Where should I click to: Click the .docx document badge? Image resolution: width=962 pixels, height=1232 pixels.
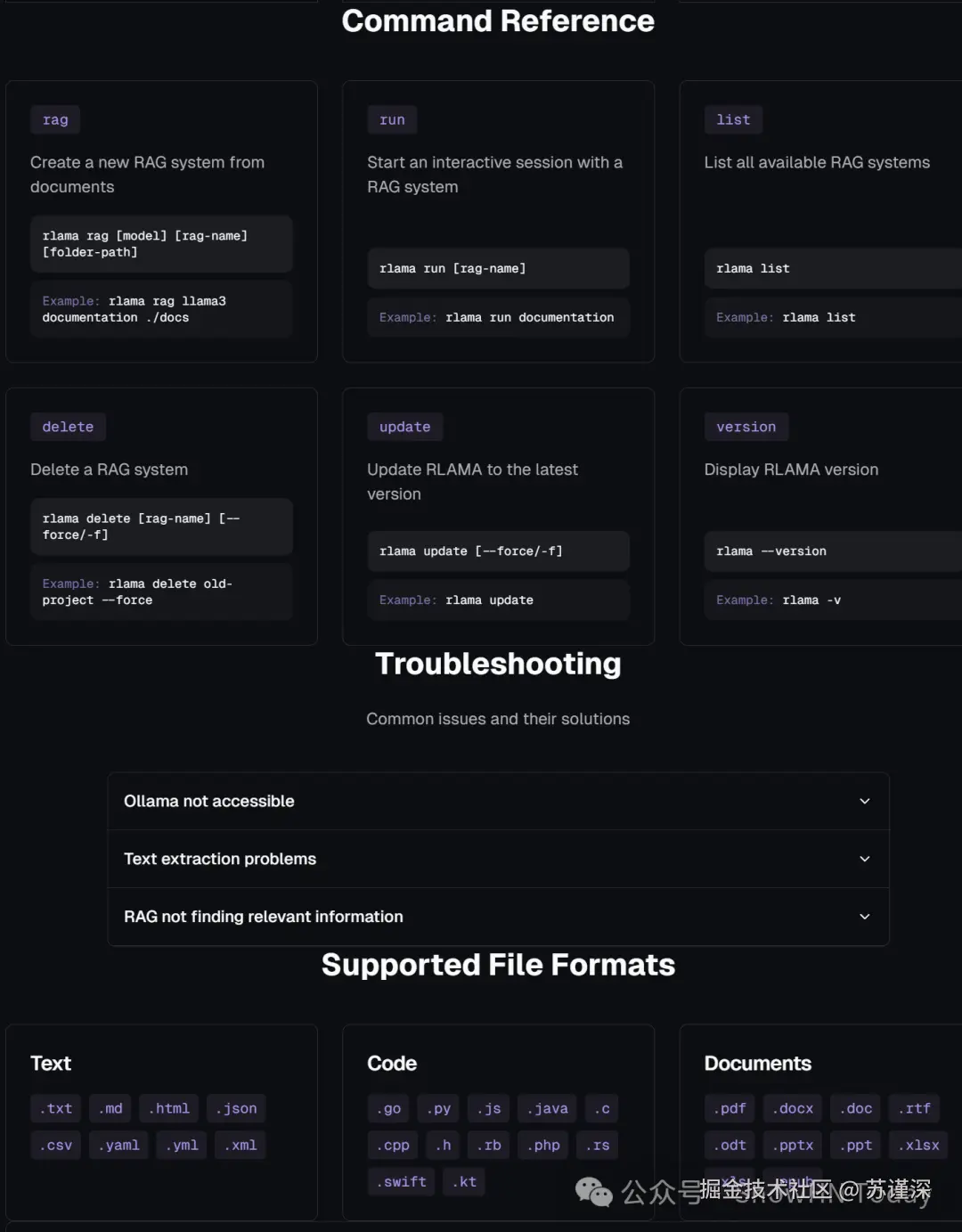pyautogui.click(x=793, y=1108)
